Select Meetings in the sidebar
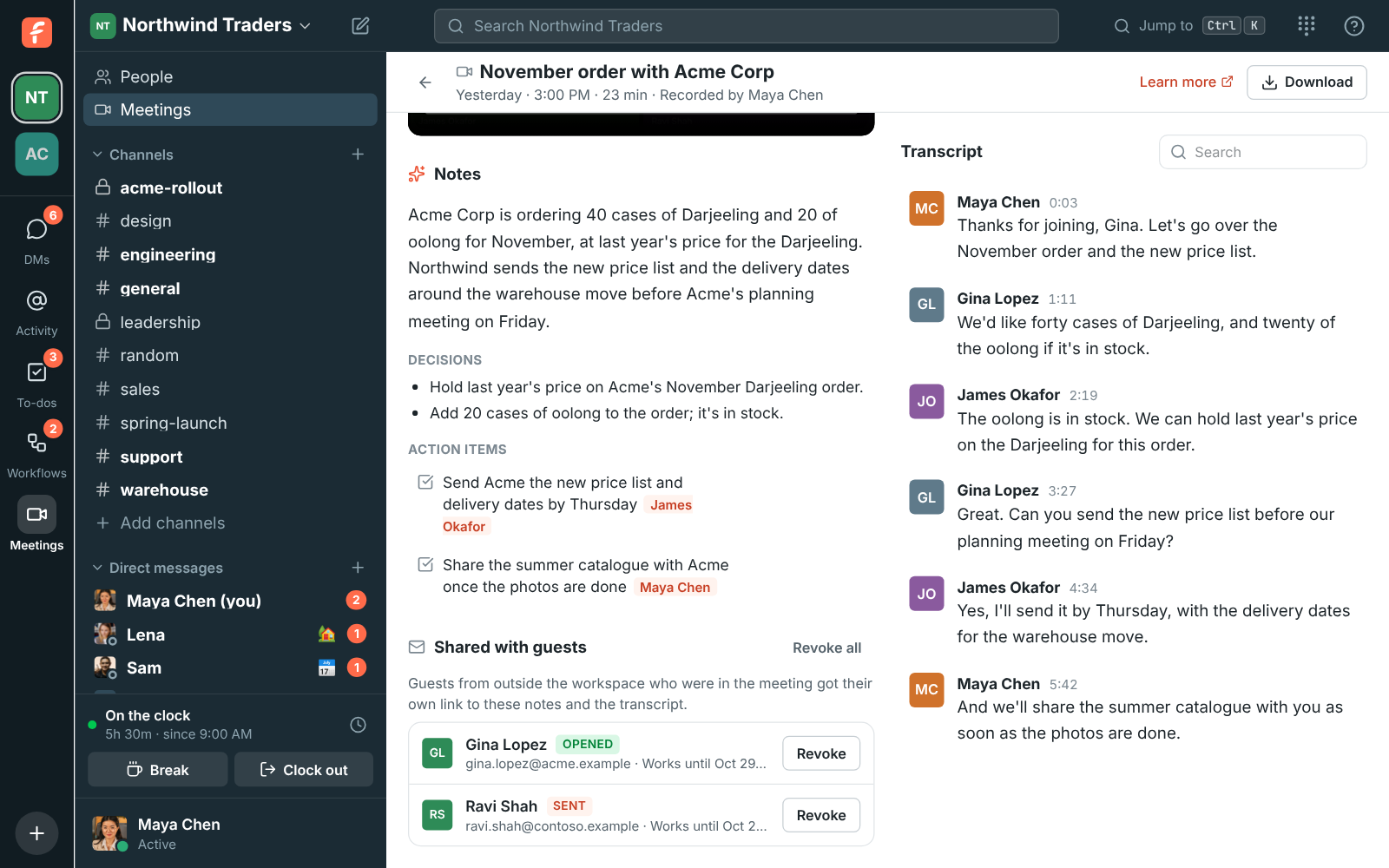Screen dimensions: 1389x868 pyautogui.click(x=230, y=110)
